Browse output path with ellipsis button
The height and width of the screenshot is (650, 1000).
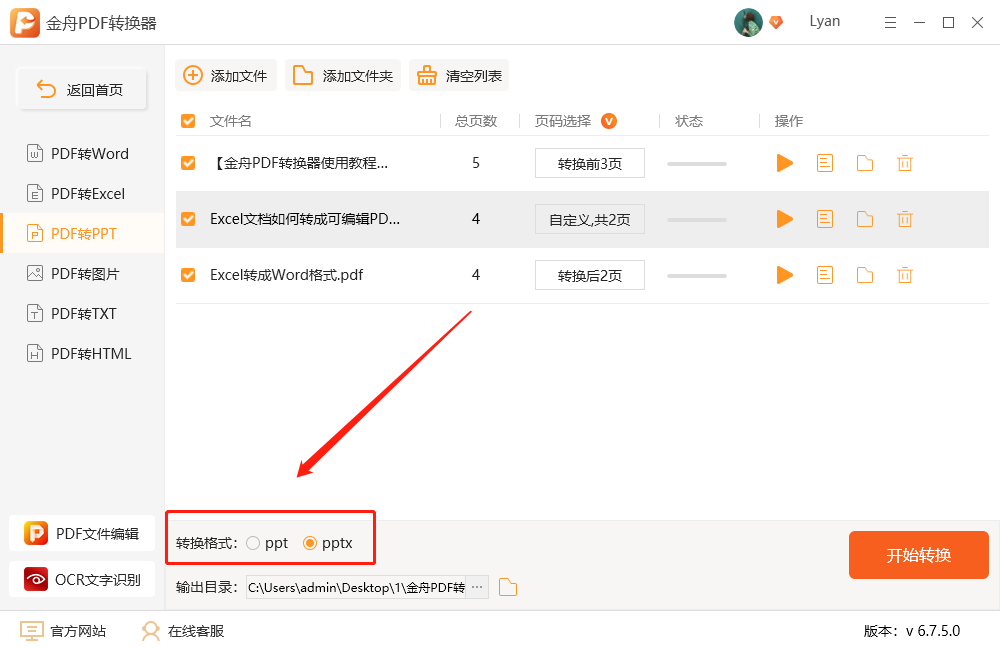[x=477, y=587]
